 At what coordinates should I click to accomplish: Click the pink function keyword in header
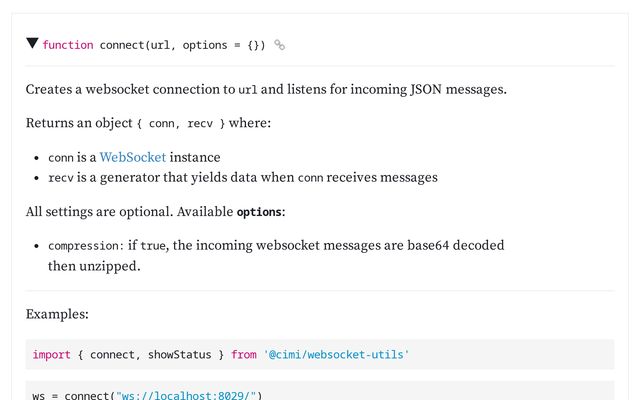[x=68, y=45]
